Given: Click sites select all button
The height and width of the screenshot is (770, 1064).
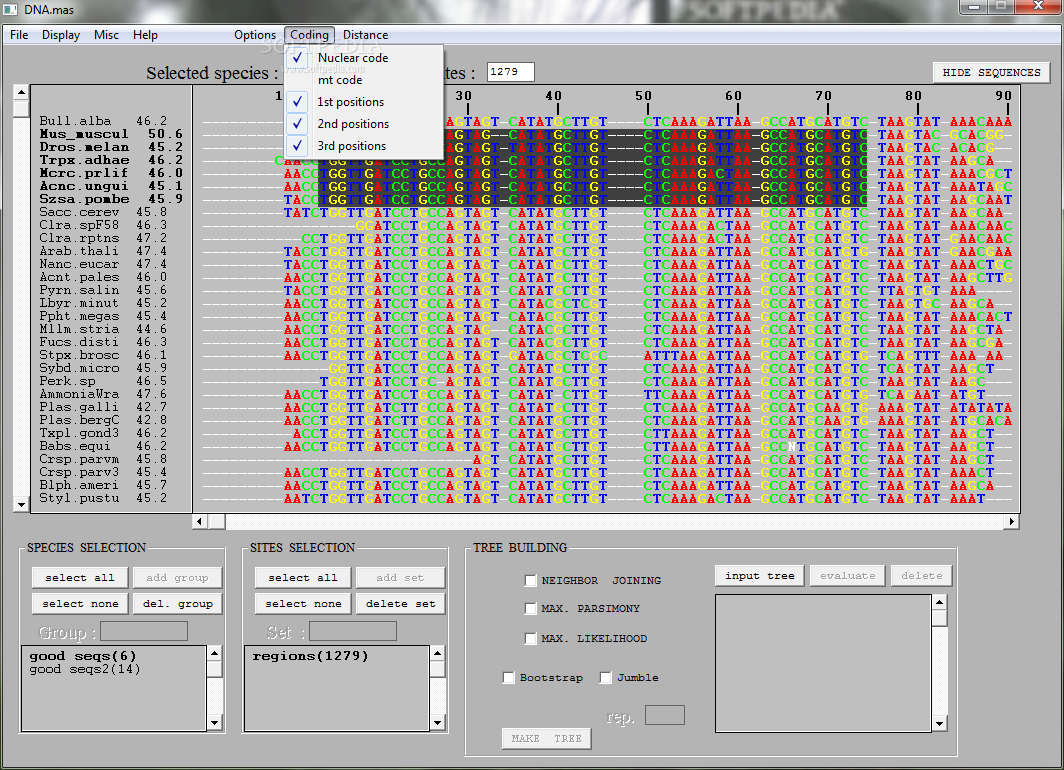Looking at the screenshot, I should point(303,577).
